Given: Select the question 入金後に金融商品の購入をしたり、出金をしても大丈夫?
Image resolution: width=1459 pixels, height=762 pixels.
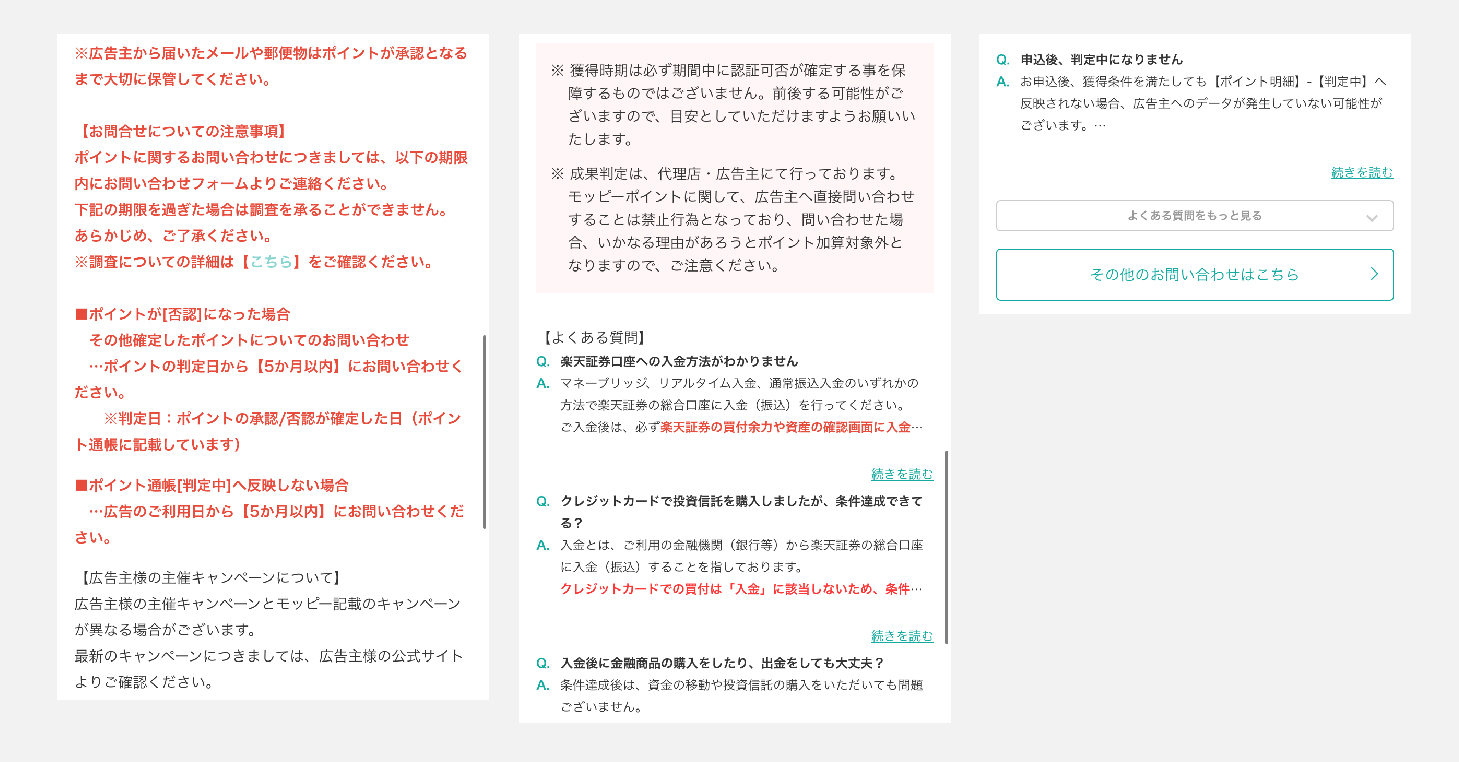Looking at the screenshot, I should [722, 663].
